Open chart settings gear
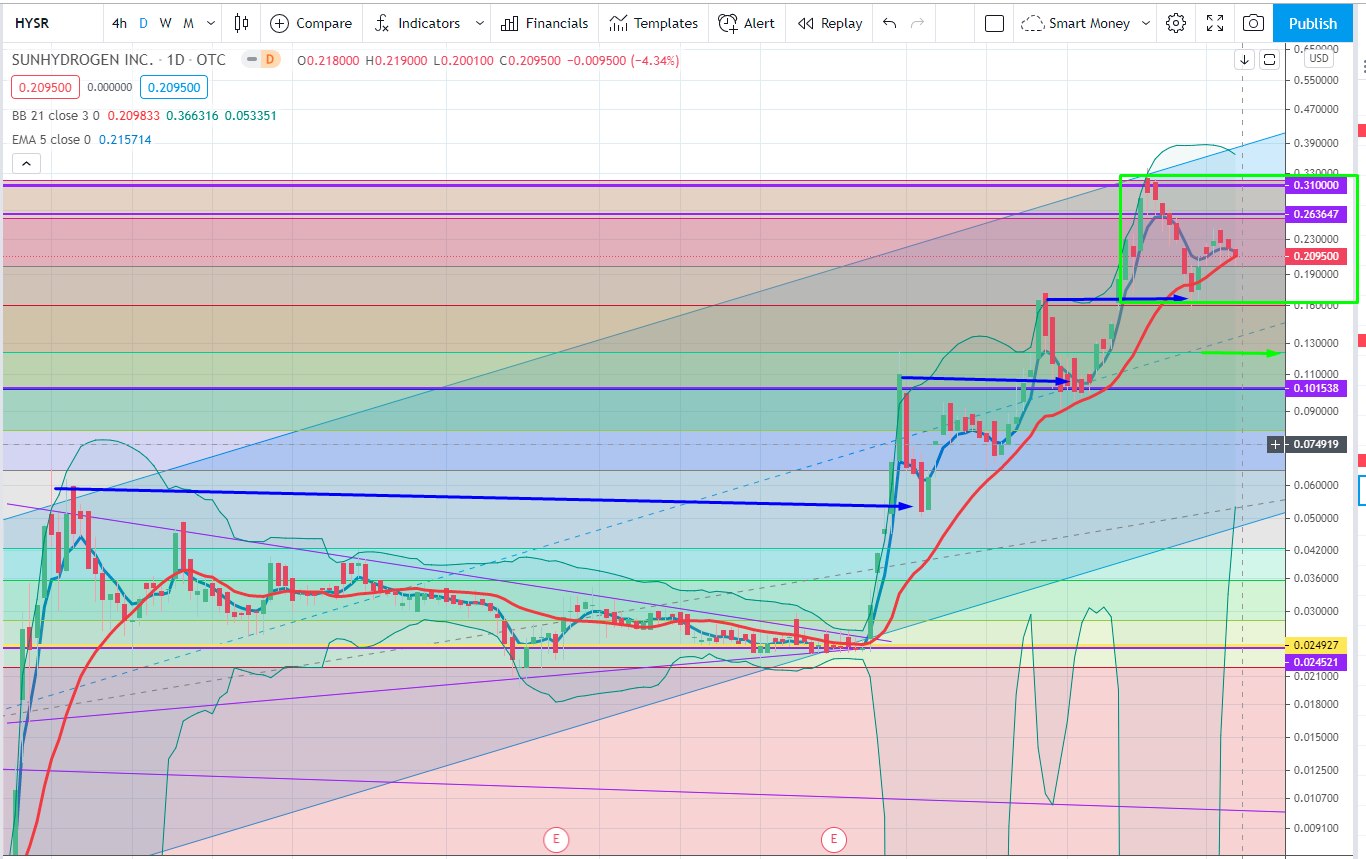This screenshot has width=1366, height=859. pos(1176,23)
